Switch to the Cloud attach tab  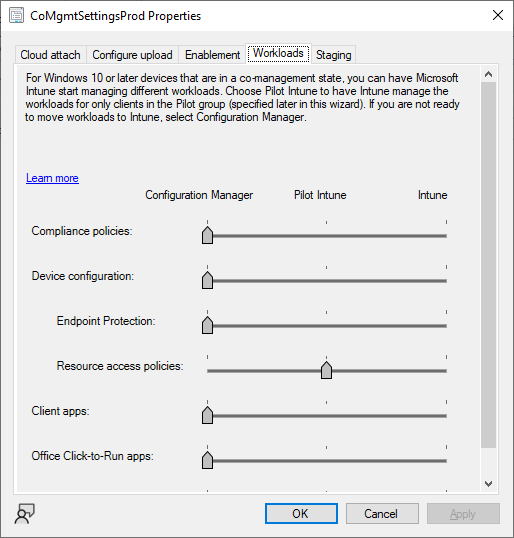(x=50, y=55)
